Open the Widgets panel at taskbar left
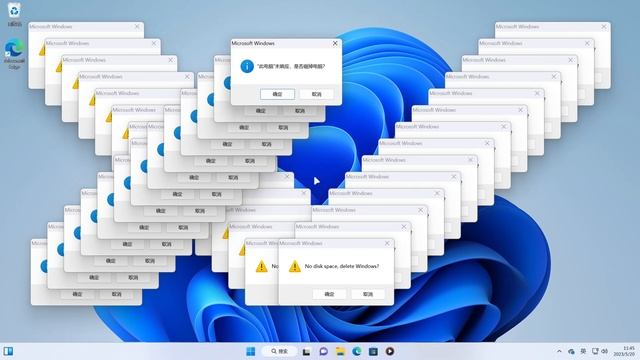Viewport: 640px width, 360px height. pyautogui.click(x=8, y=351)
